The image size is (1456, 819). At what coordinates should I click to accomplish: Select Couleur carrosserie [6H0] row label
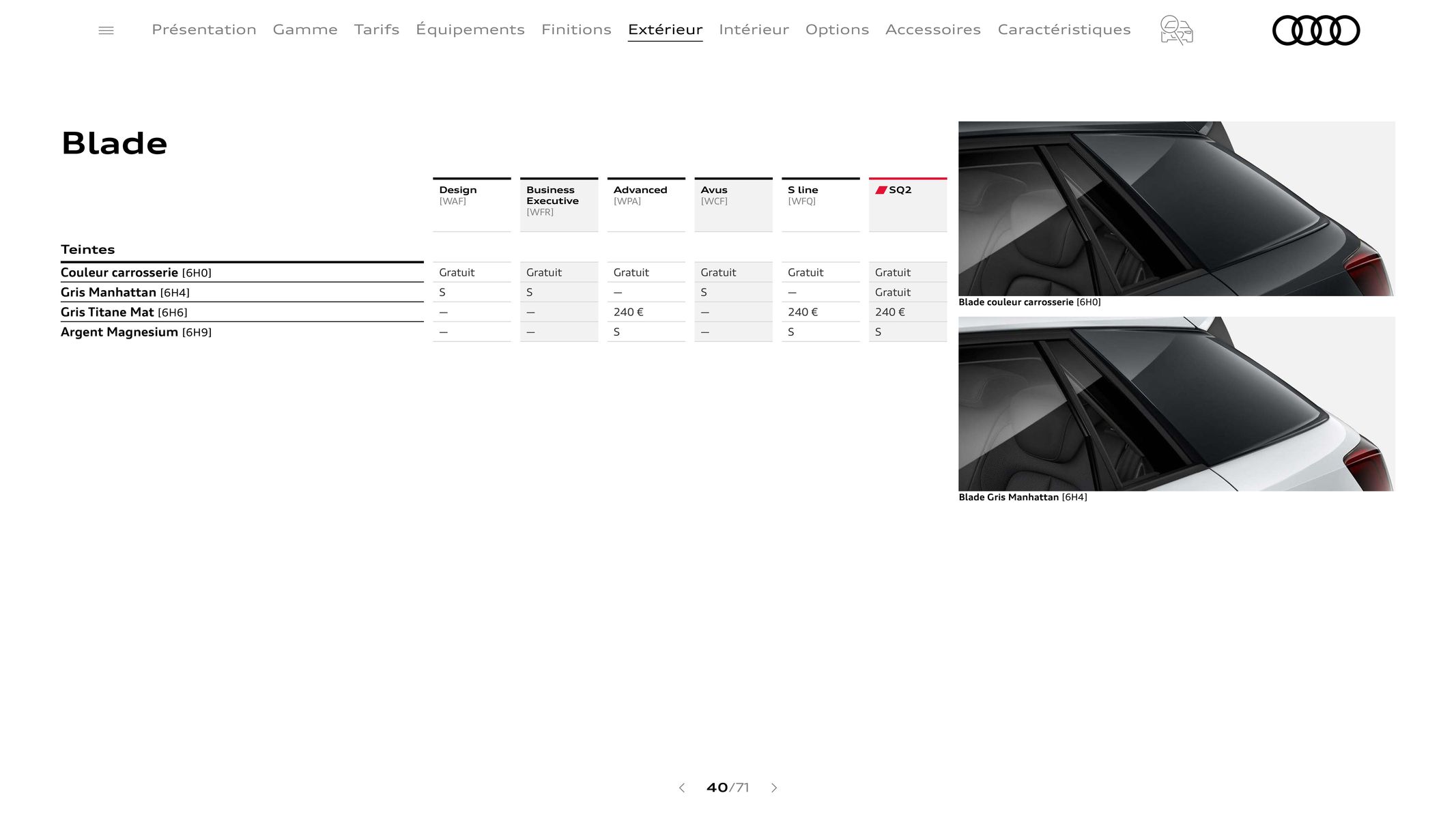pyautogui.click(x=136, y=272)
